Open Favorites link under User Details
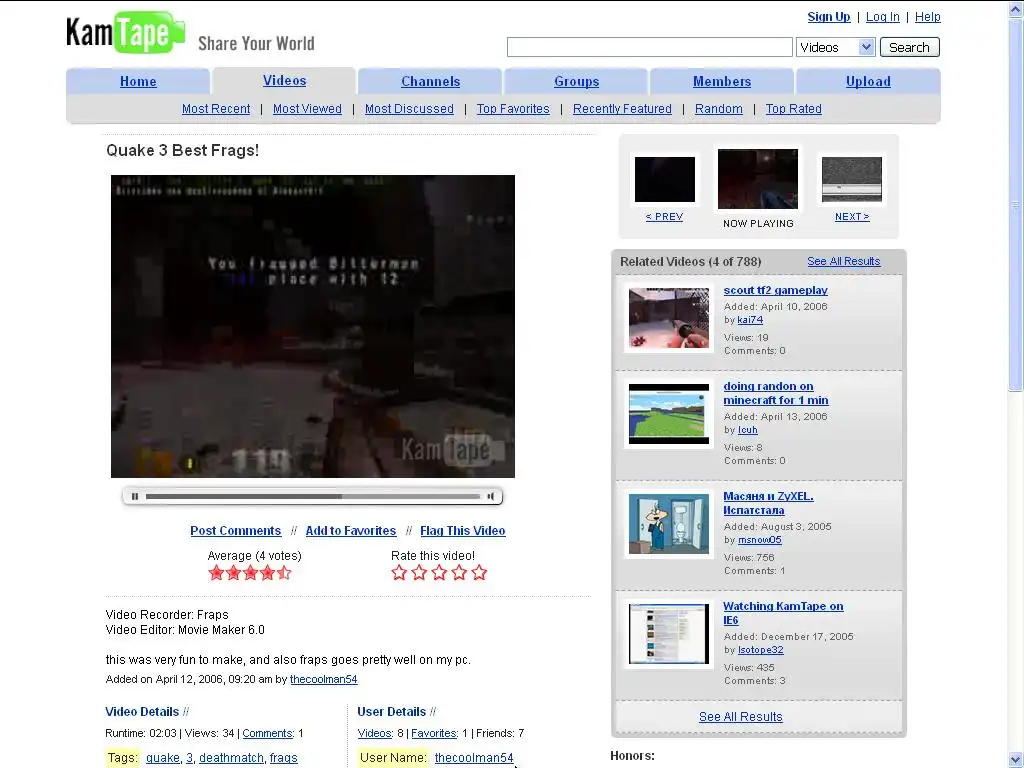Screen dimensions: 1024x768 click(x=434, y=733)
